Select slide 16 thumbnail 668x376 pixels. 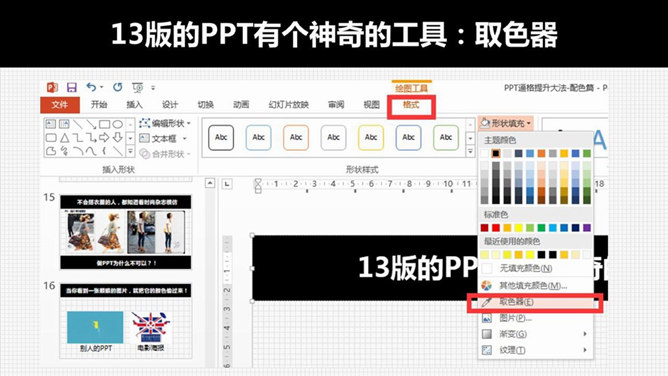click(126, 320)
